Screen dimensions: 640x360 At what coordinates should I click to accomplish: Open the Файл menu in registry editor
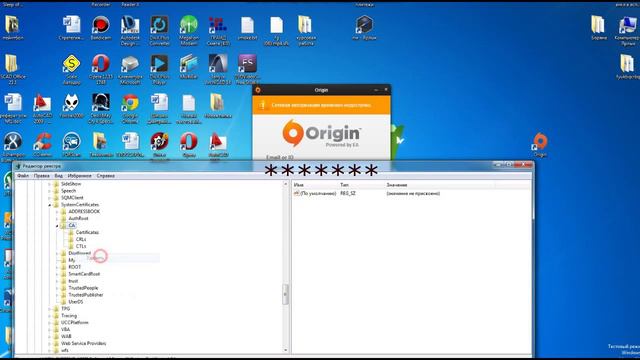coord(23,176)
